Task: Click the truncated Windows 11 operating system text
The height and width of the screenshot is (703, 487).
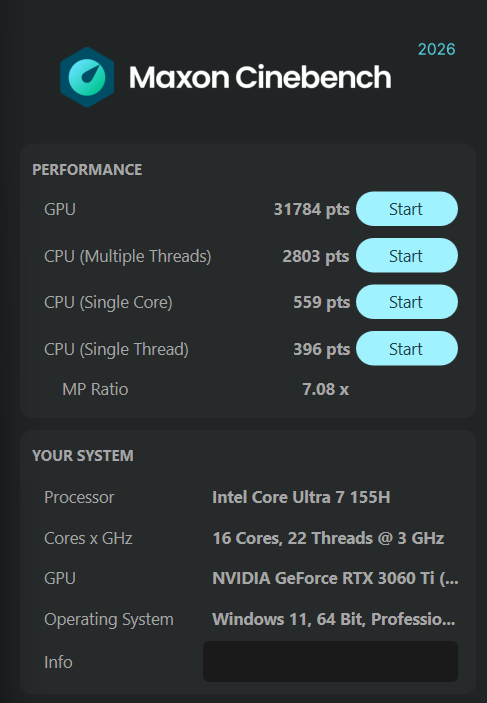Action: pos(334,620)
